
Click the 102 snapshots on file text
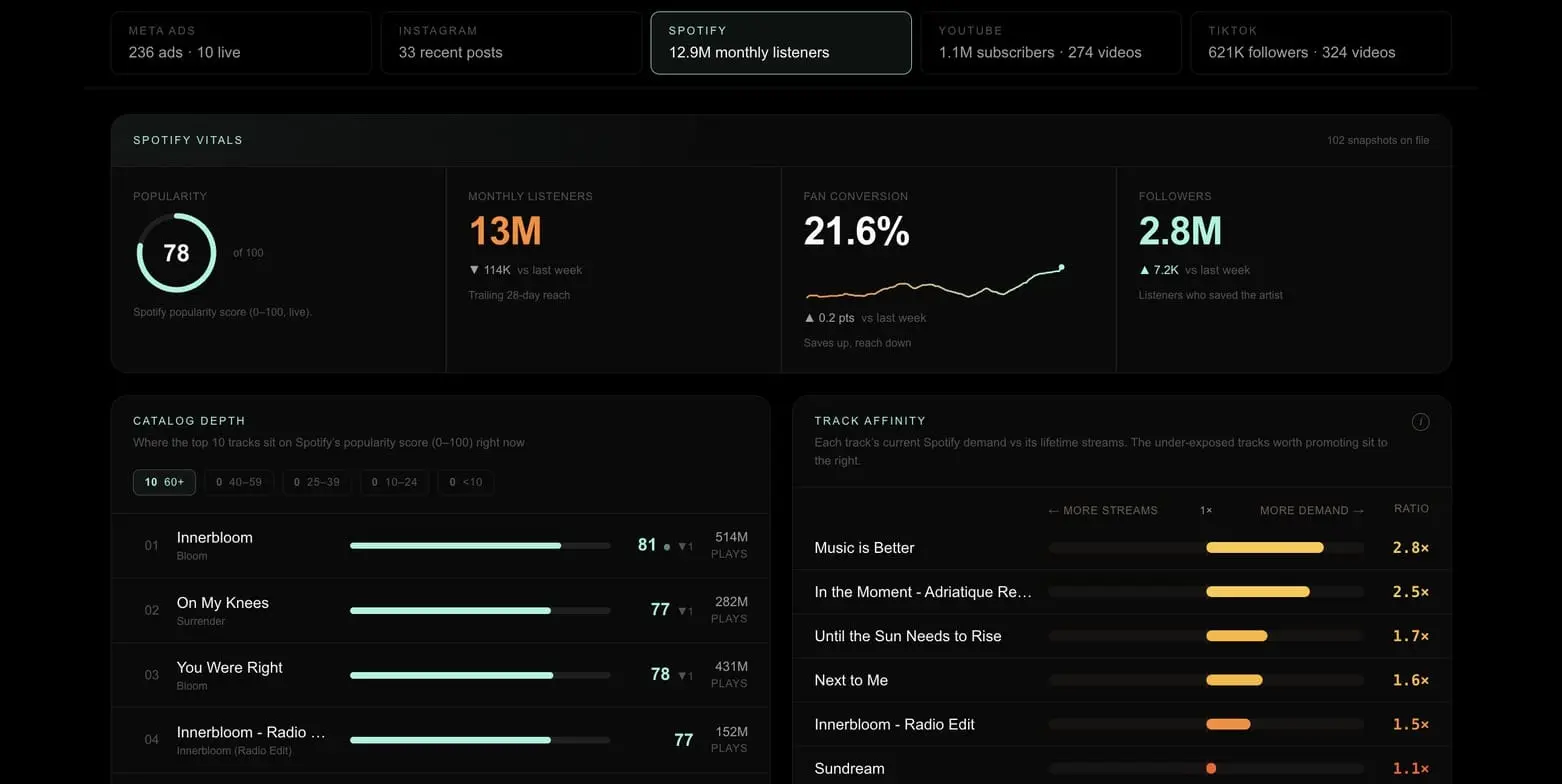[x=1378, y=141]
